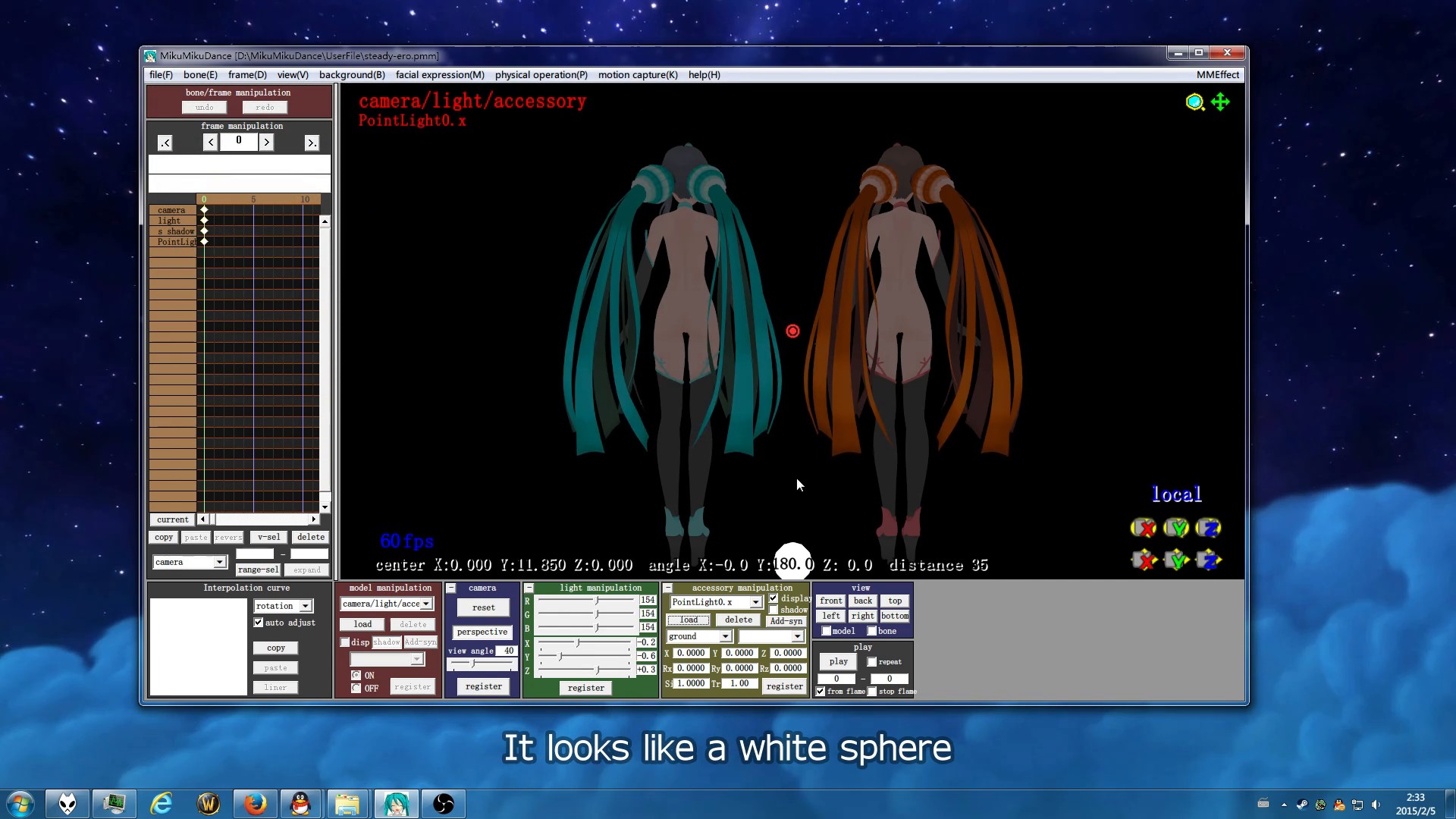
Task: Click the camera reset button
Action: 483,607
